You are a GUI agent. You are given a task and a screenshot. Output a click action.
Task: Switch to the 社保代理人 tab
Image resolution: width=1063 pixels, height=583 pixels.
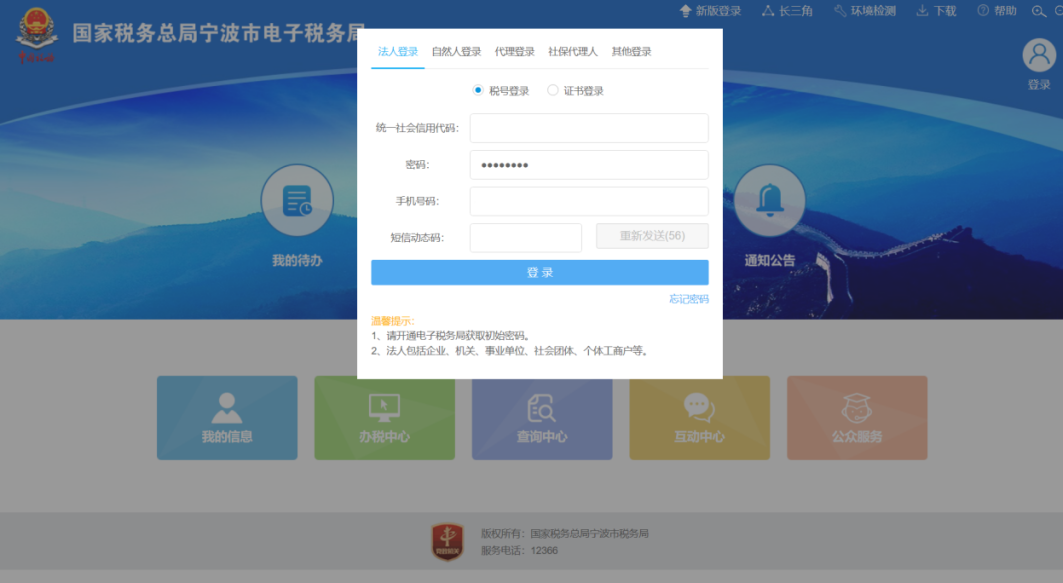pyautogui.click(x=573, y=52)
